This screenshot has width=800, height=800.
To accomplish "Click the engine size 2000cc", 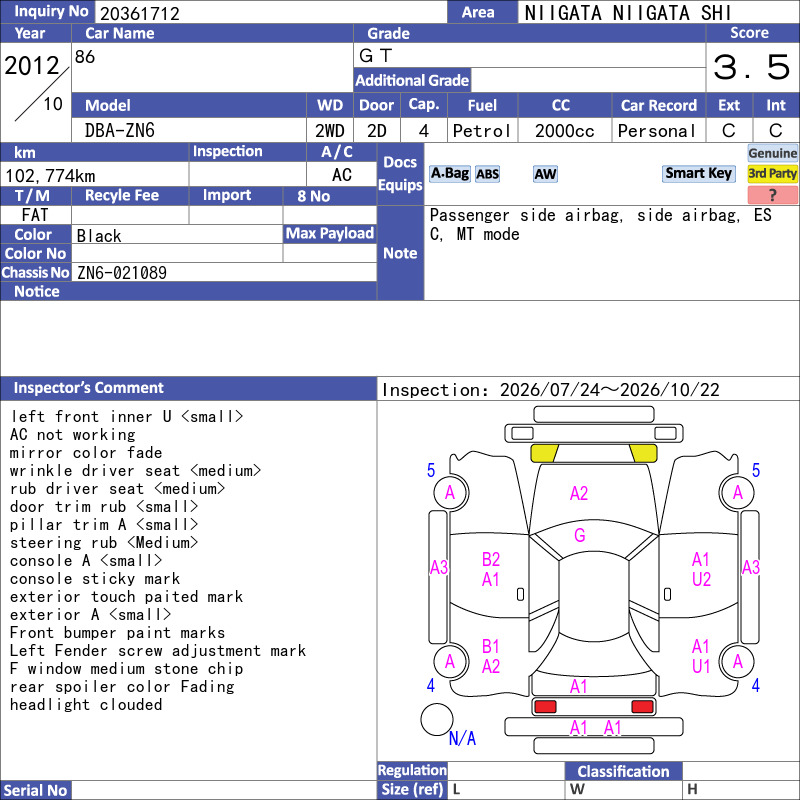I will [x=565, y=131].
